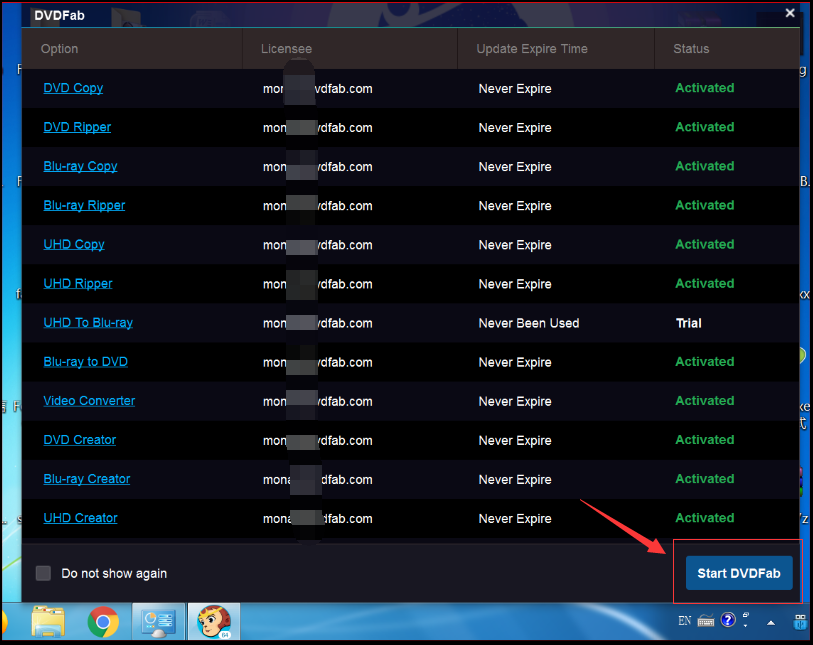The image size is (813, 645).
Task: Close the DVDFab license dialog
Action: click(790, 13)
